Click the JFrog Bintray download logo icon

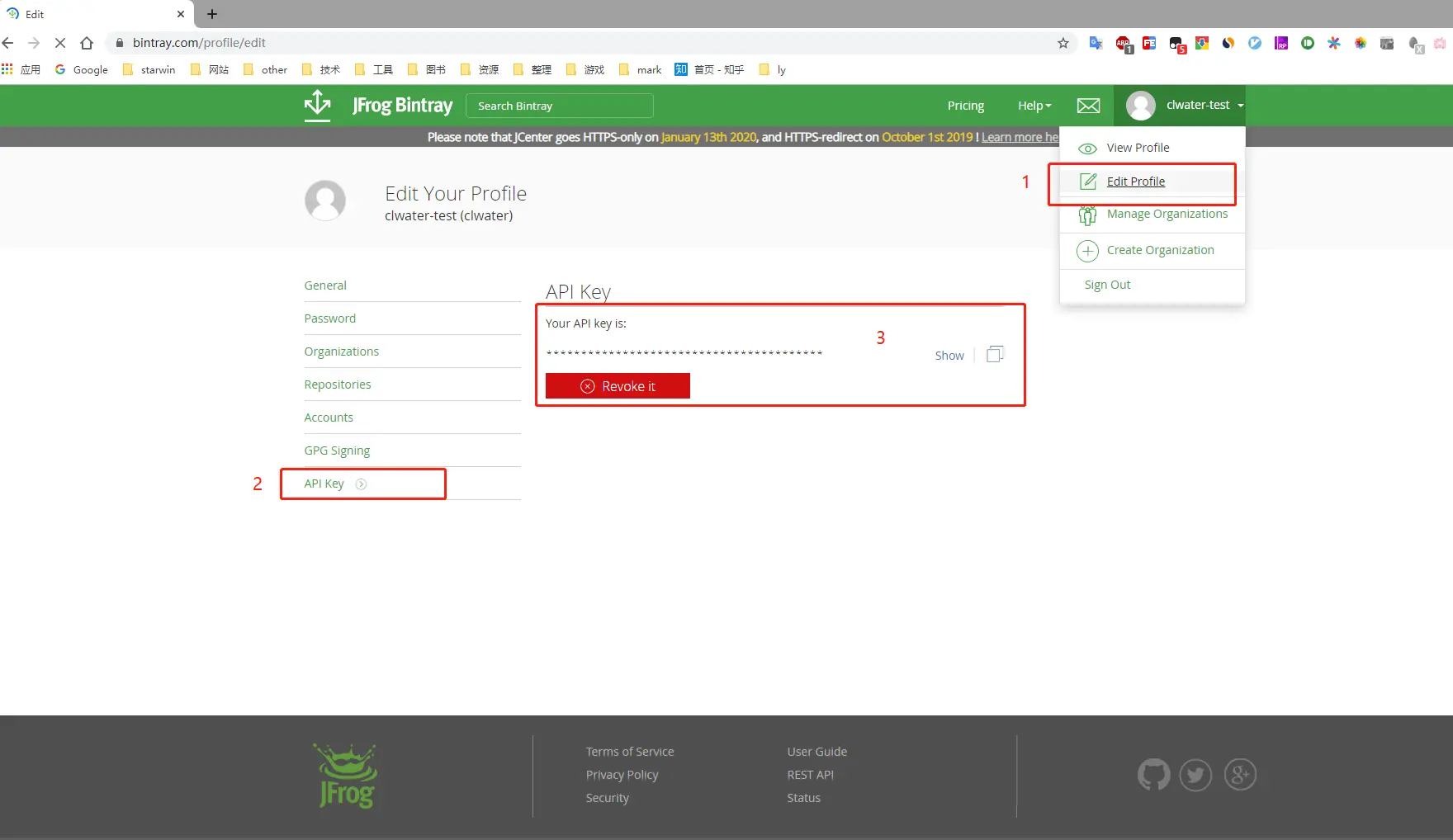(x=318, y=106)
